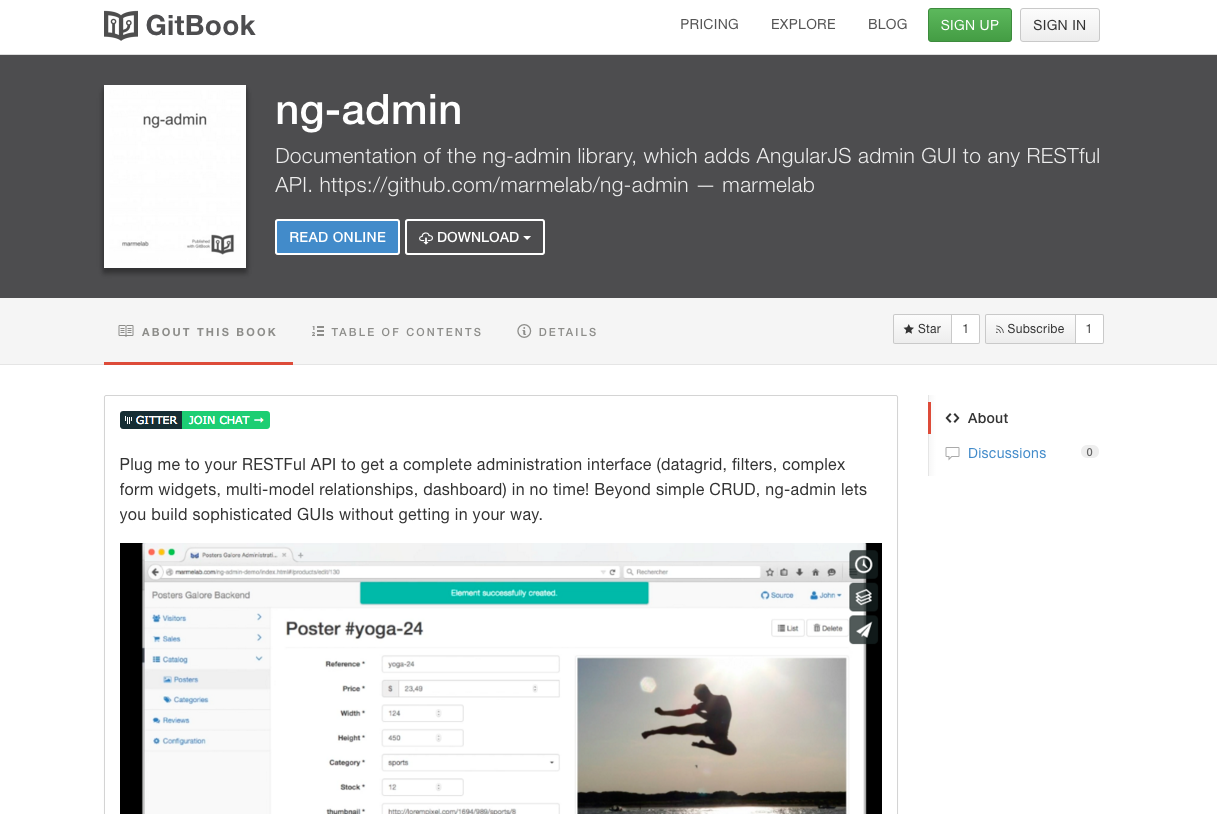The image size is (1217, 814).
Task: Click the READ ONLINE button
Action: point(337,237)
